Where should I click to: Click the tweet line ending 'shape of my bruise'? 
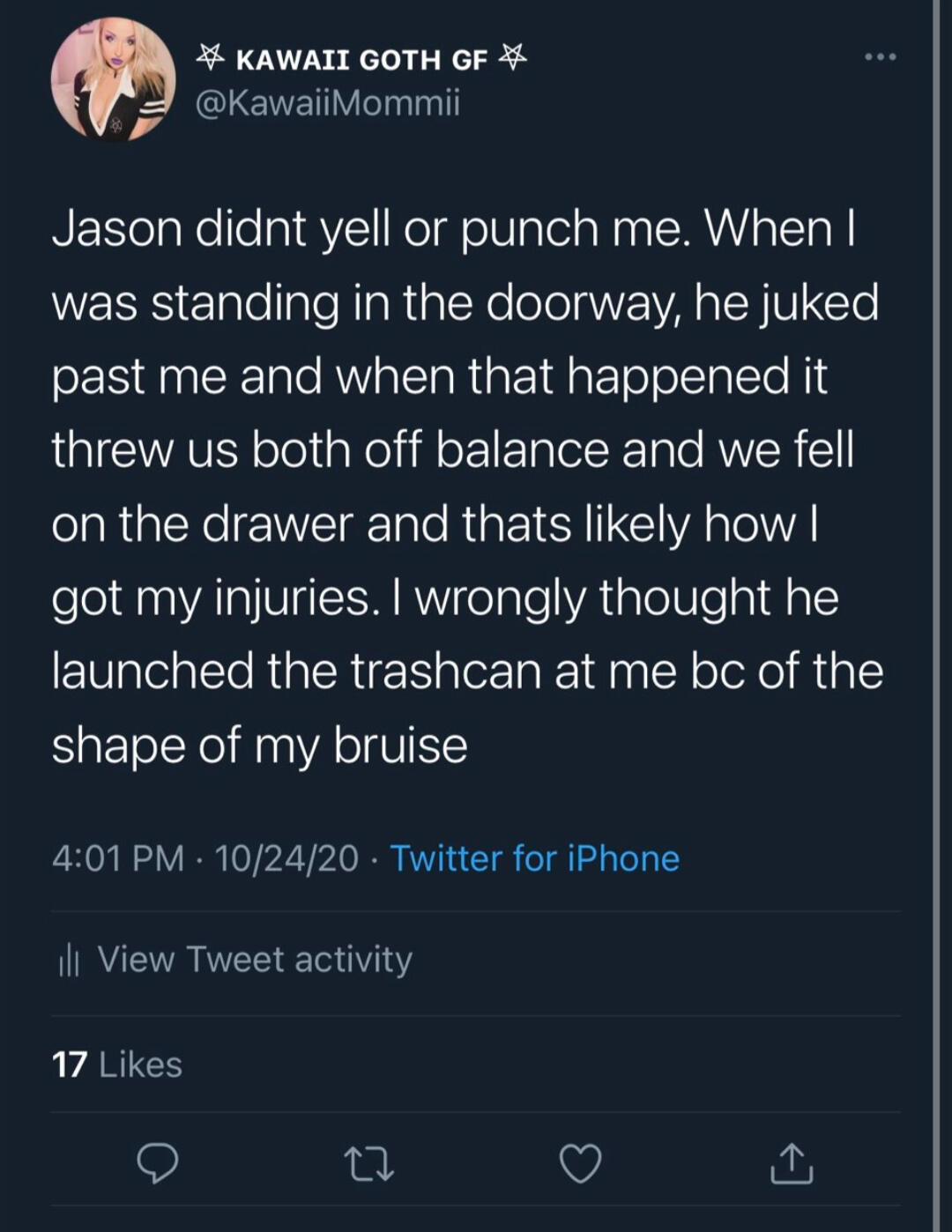click(259, 746)
